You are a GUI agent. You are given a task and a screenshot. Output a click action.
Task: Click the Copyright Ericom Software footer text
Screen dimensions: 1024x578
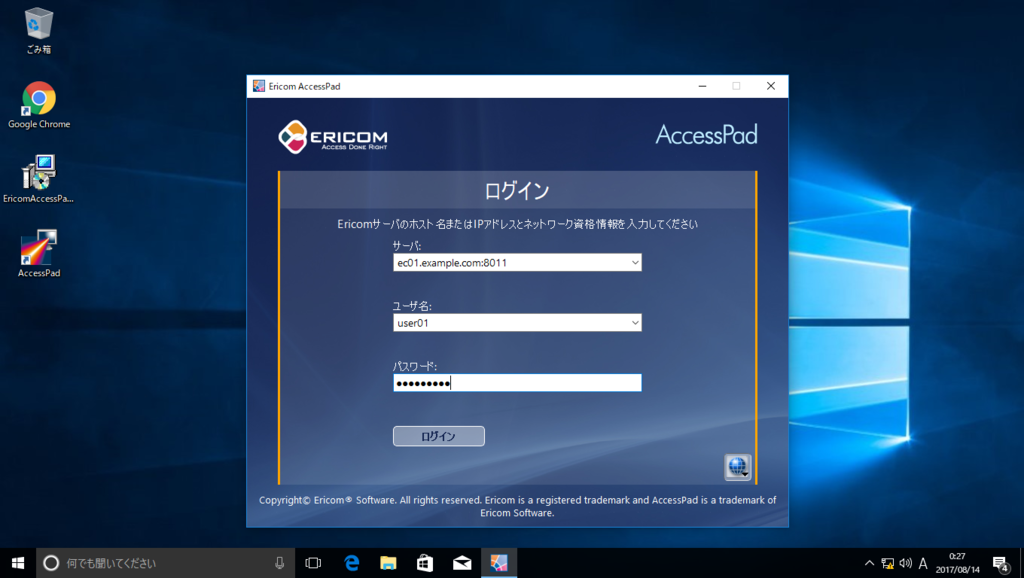(x=517, y=506)
